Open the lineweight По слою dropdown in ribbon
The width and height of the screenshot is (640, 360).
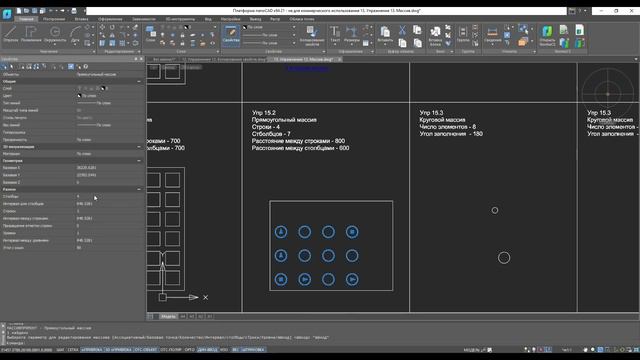[294, 43]
